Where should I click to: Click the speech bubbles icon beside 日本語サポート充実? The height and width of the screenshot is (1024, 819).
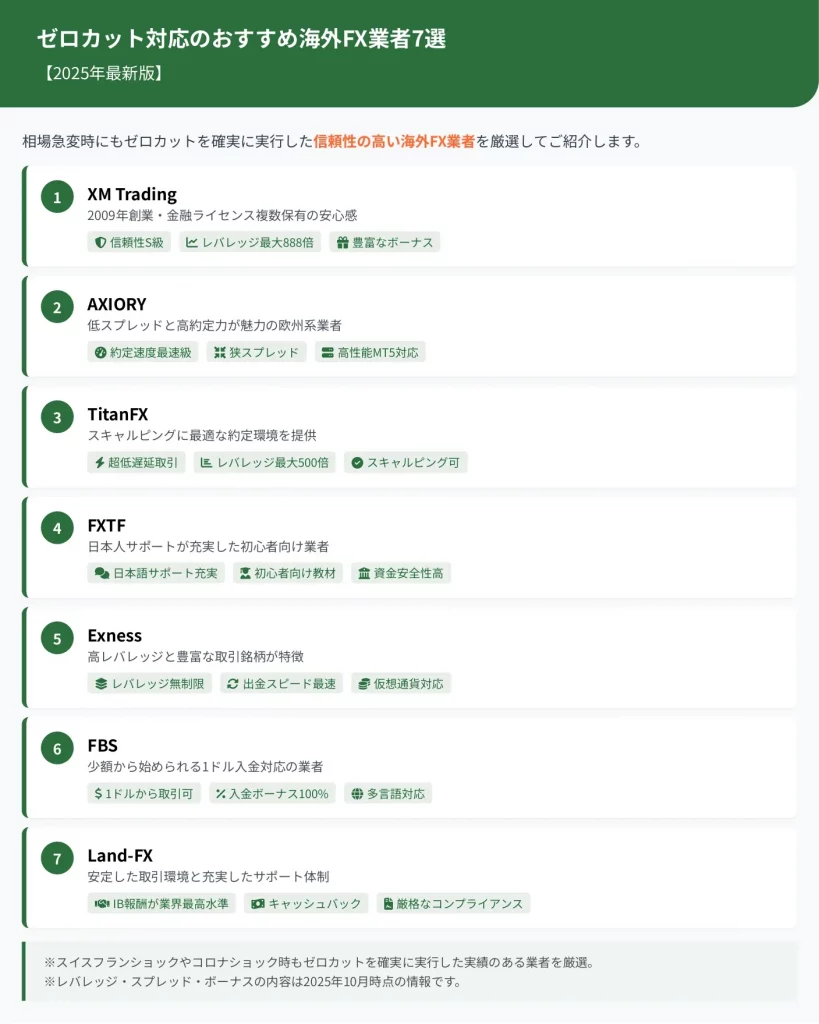[101, 573]
